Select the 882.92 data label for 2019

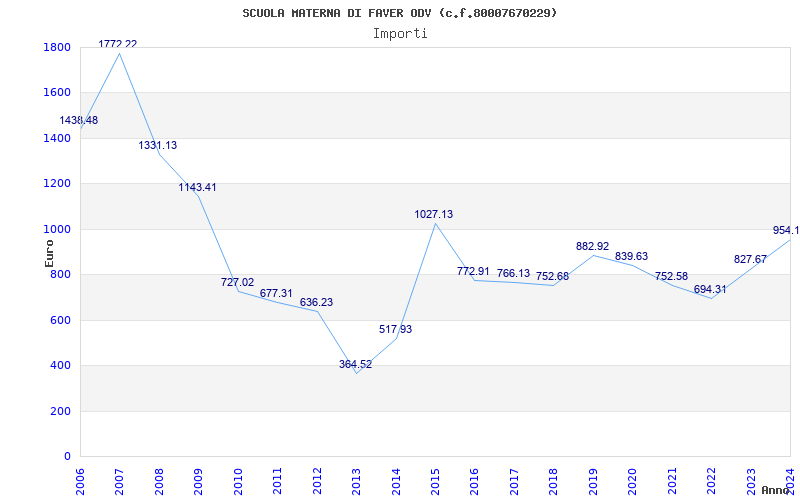click(x=592, y=246)
